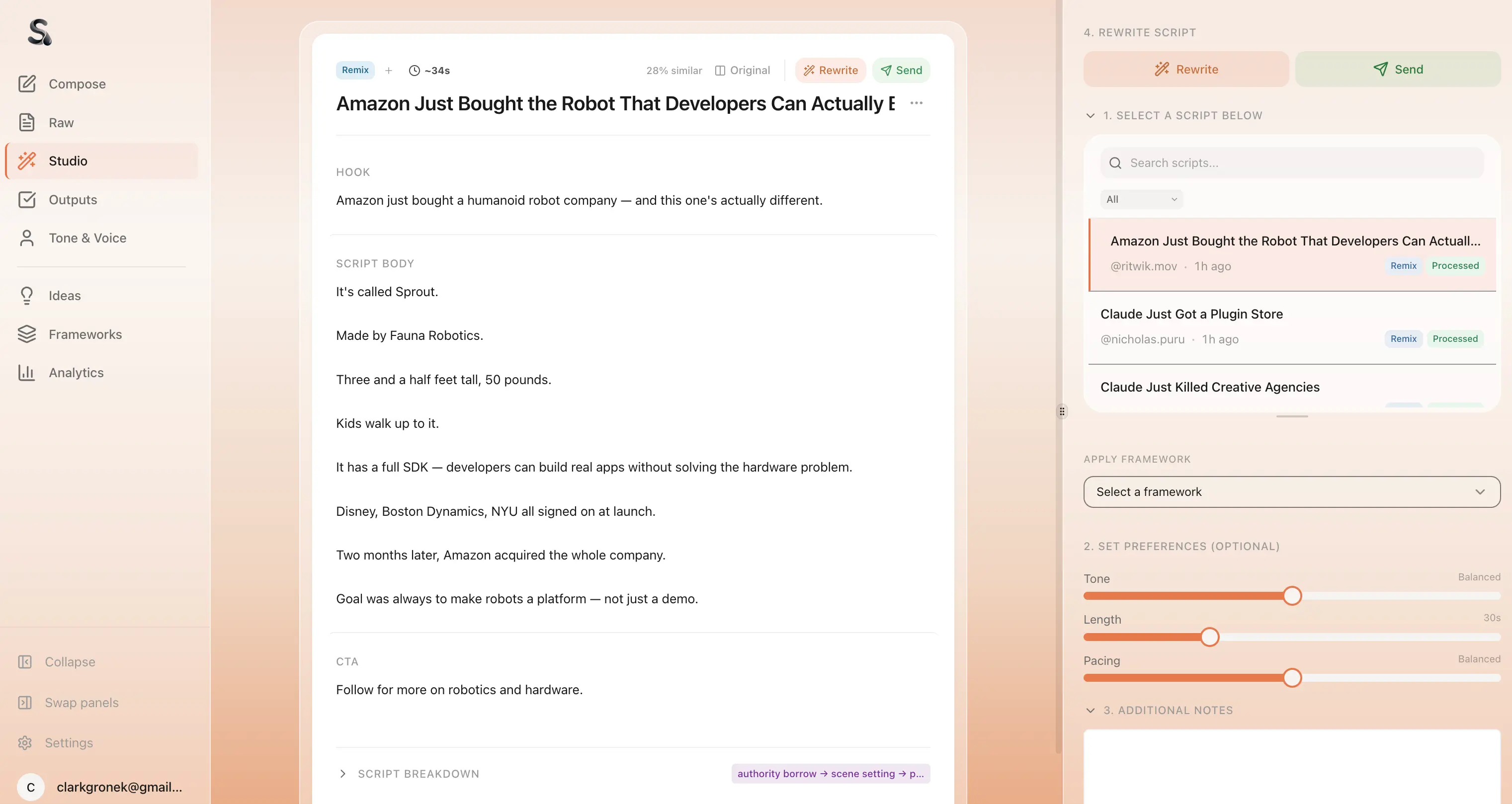Screen dimensions: 1512x804
Task: Click the Frameworks layers icon
Action: pyautogui.click(x=26, y=334)
